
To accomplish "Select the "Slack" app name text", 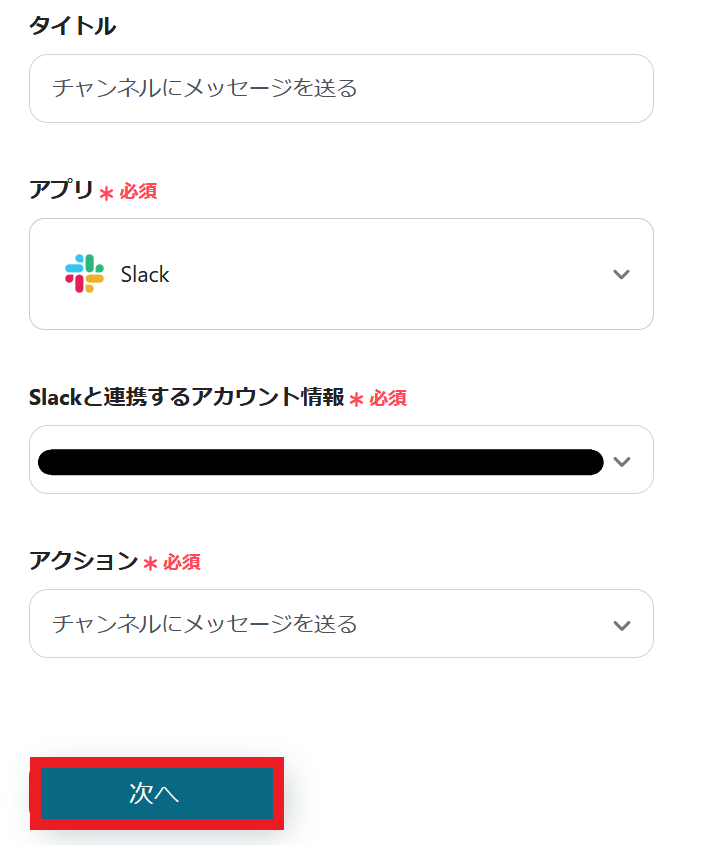I will point(145,274).
